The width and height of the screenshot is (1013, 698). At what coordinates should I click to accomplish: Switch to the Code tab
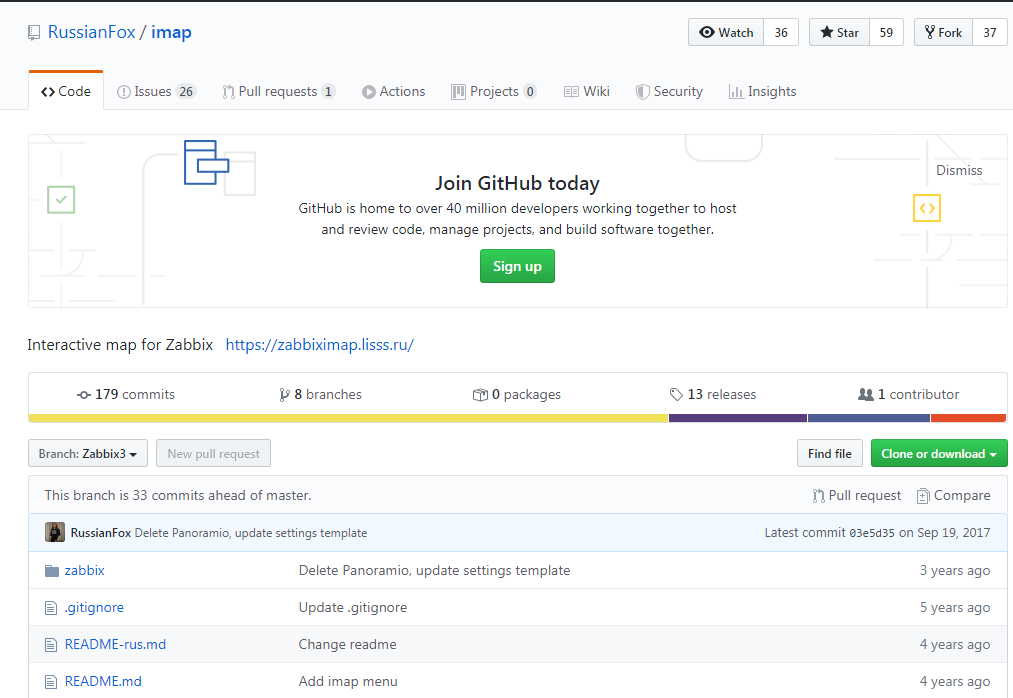click(x=66, y=91)
